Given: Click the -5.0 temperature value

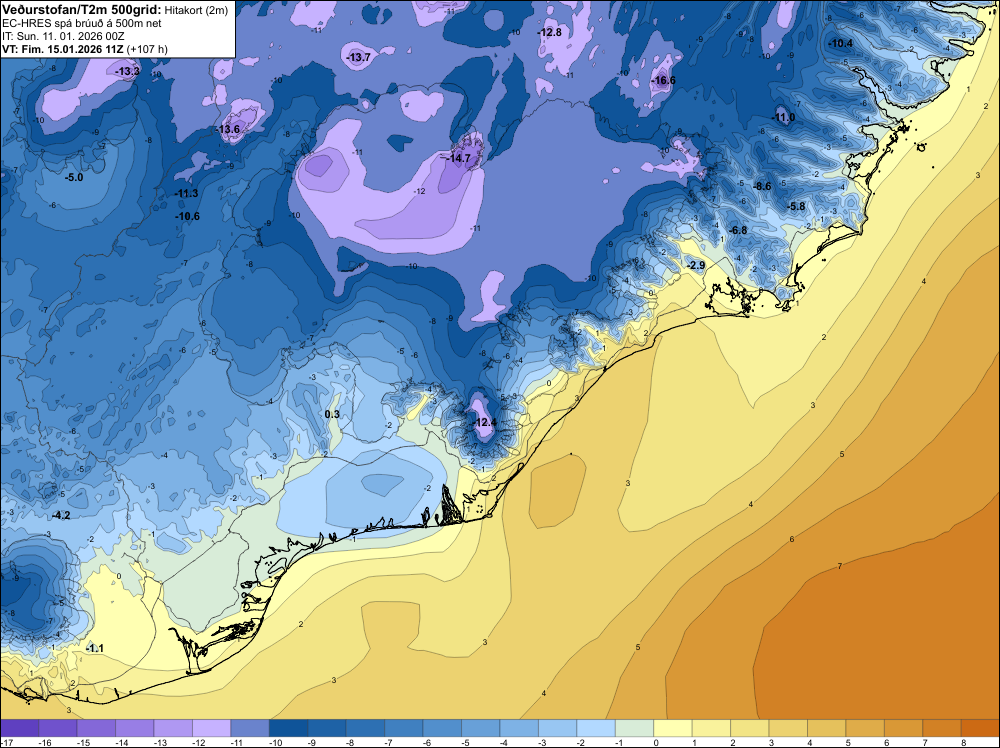Looking at the screenshot, I should pos(74,177).
